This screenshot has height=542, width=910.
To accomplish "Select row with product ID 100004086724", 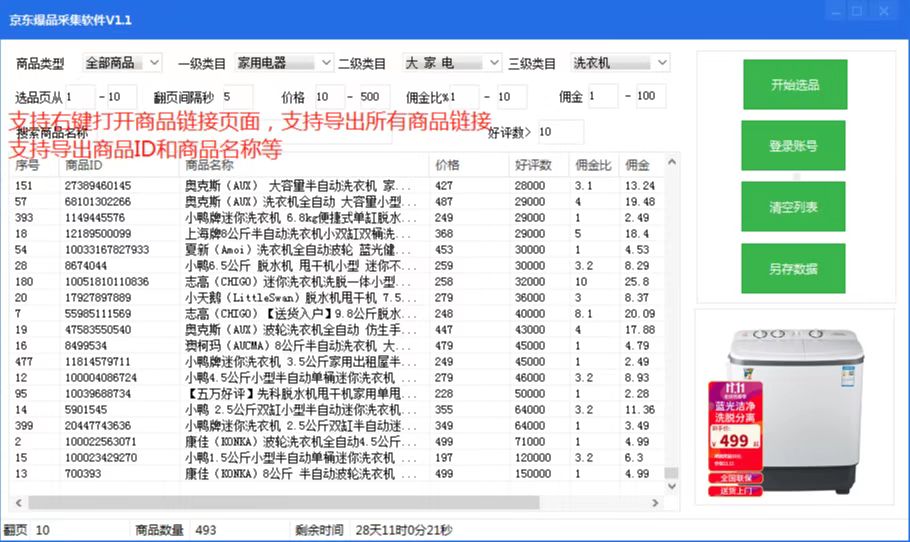I will [x=337, y=377].
